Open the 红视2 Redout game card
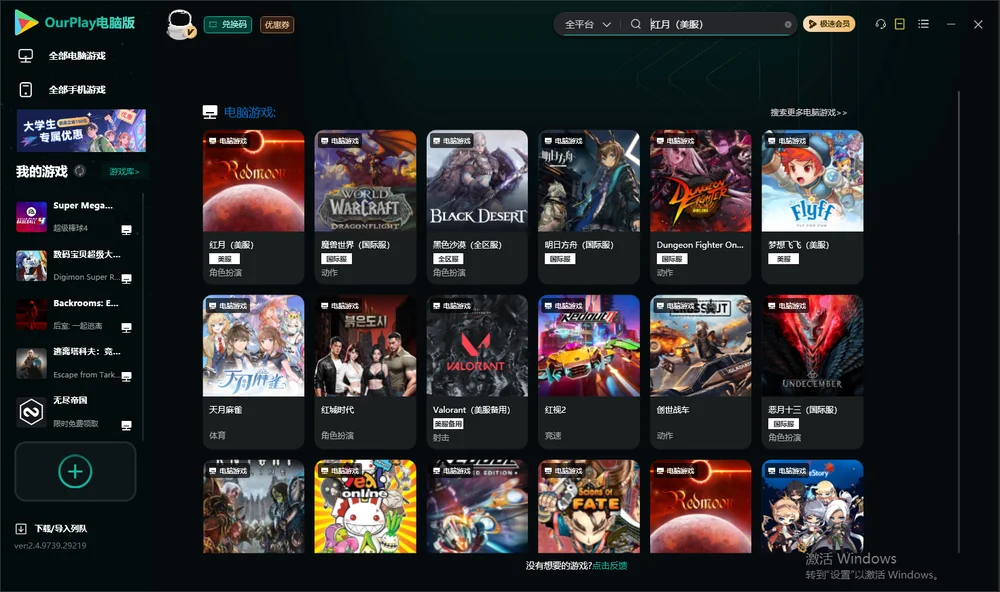The width and height of the screenshot is (1000, 592). tap(589, 371)
